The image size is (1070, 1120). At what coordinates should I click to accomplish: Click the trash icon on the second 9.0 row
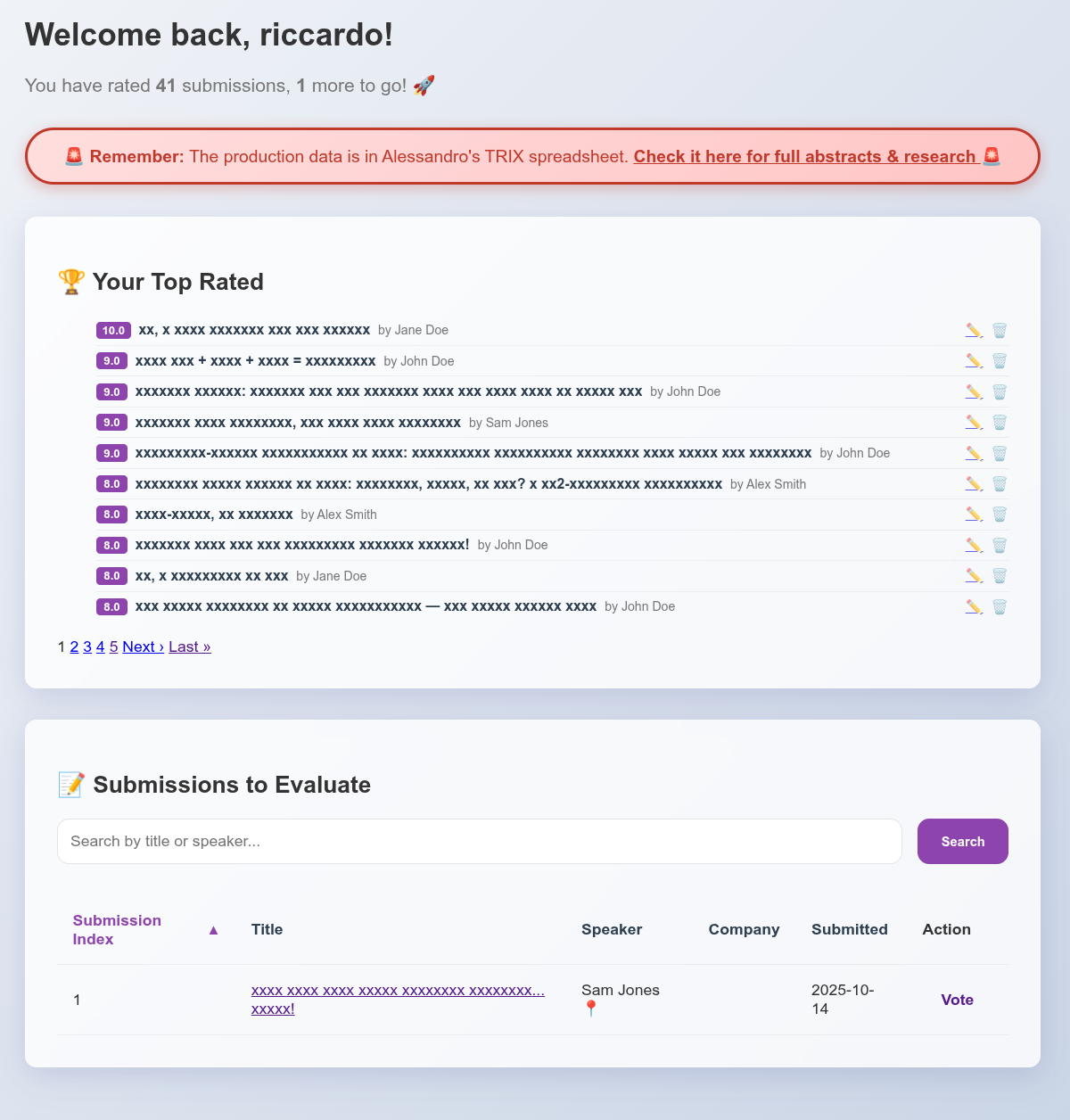click(1000, 391)
